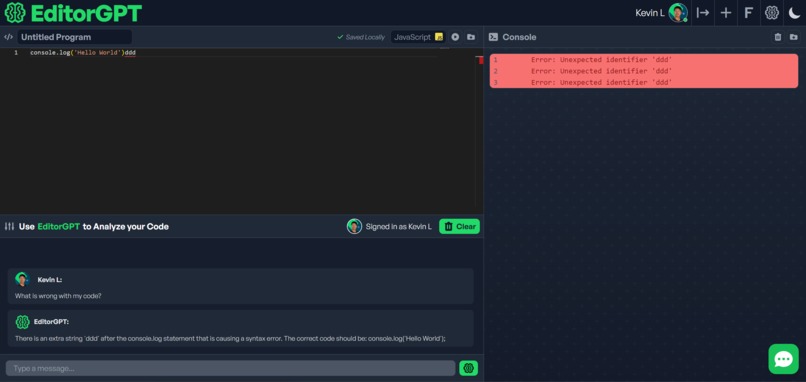Click the Saved Locally status indicator
806x382 pixels.
coord(361,37)
